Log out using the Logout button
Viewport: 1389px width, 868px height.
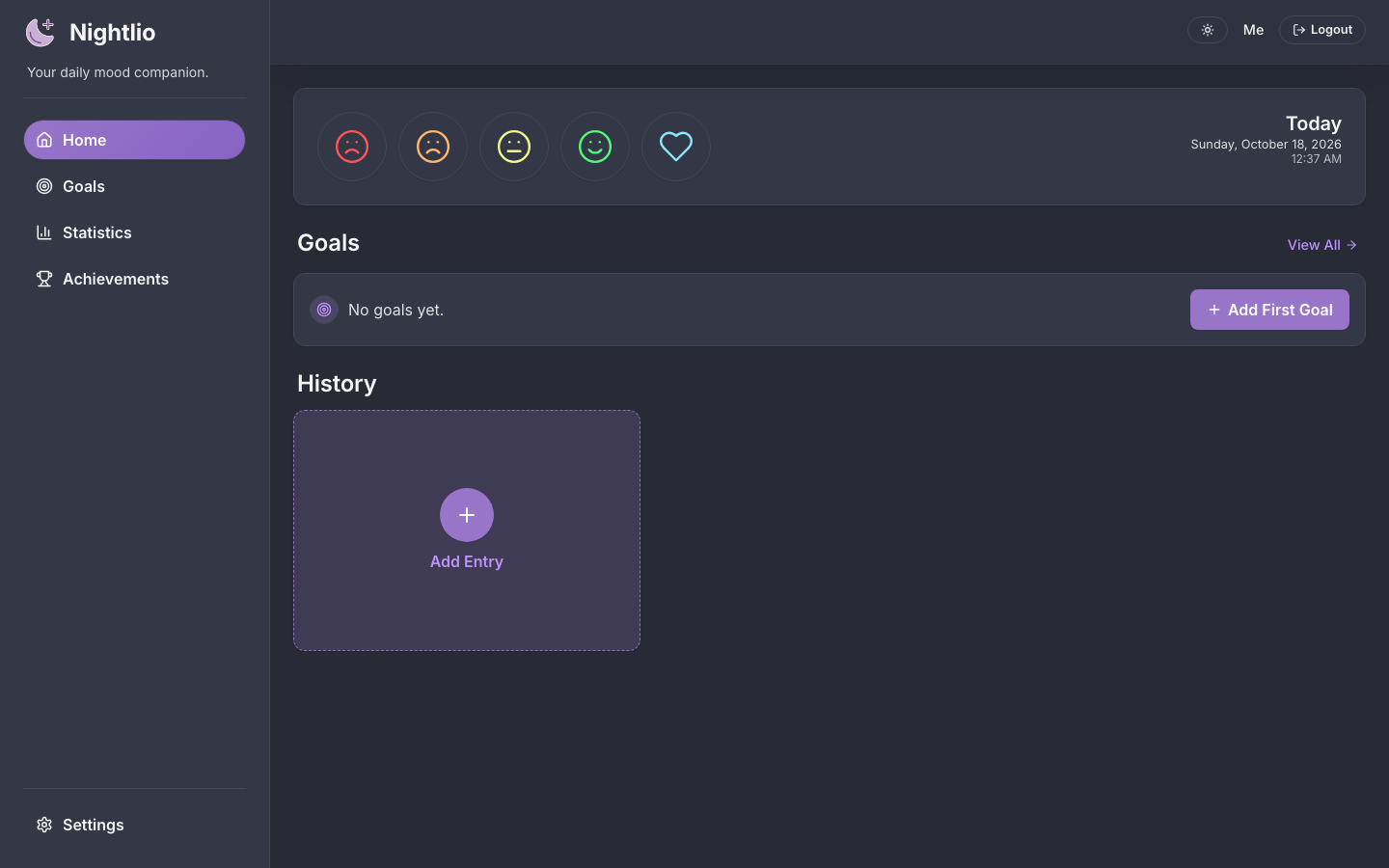pos(1322,30)
